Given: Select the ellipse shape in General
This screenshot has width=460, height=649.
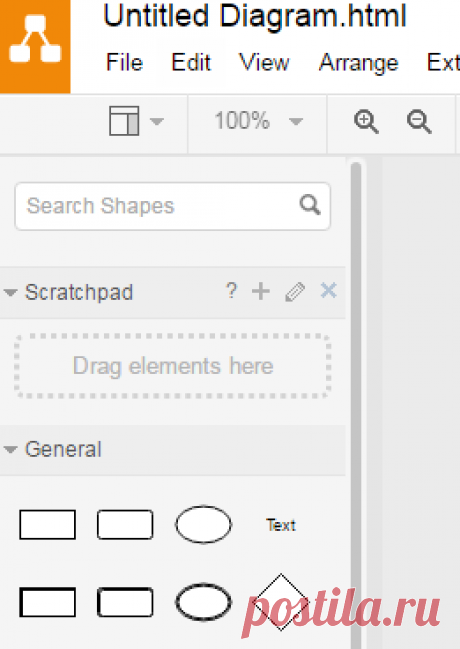Looking at the screenshot, I should (x=203, y=524).
